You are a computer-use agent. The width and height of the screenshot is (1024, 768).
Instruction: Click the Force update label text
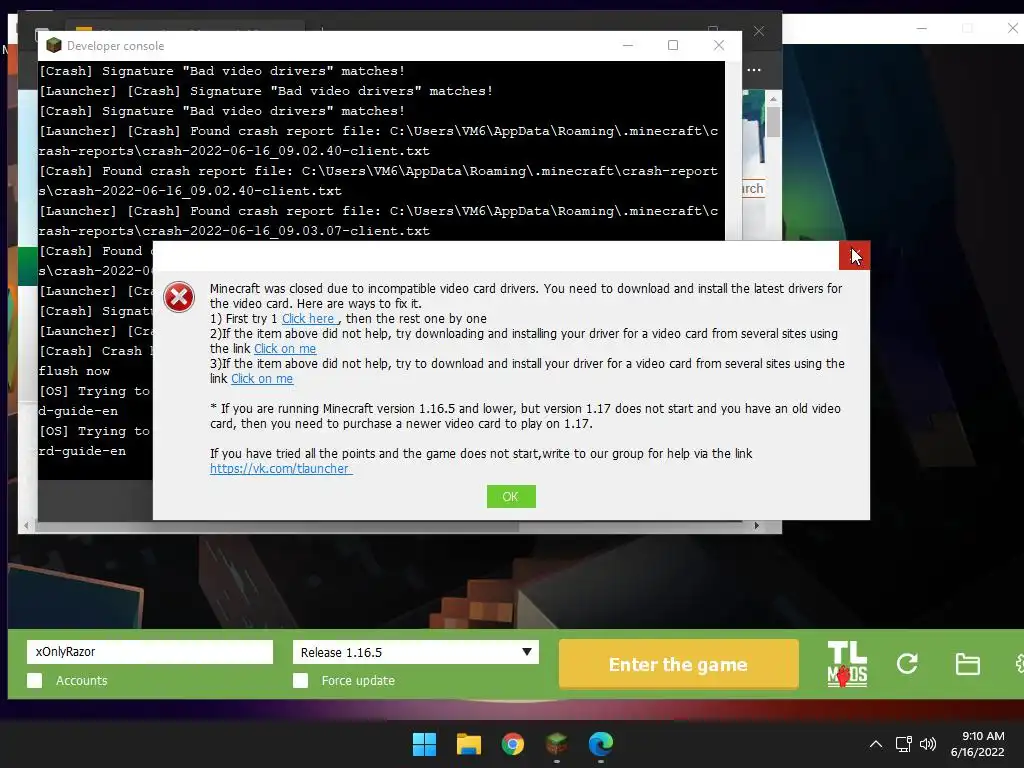[358, 680]
